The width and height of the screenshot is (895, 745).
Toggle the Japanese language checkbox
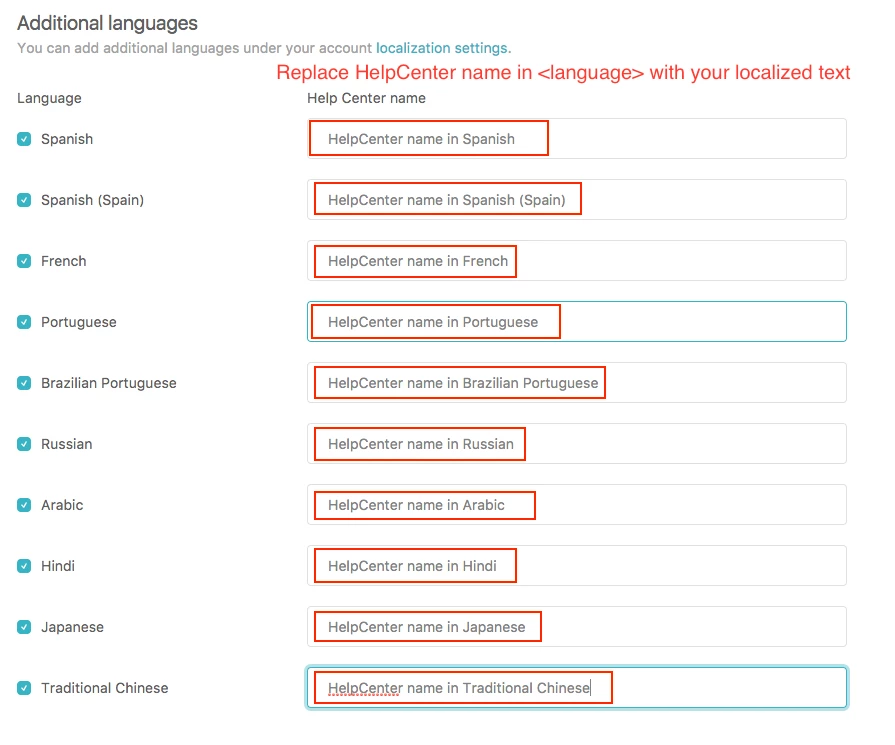(24, 627)
